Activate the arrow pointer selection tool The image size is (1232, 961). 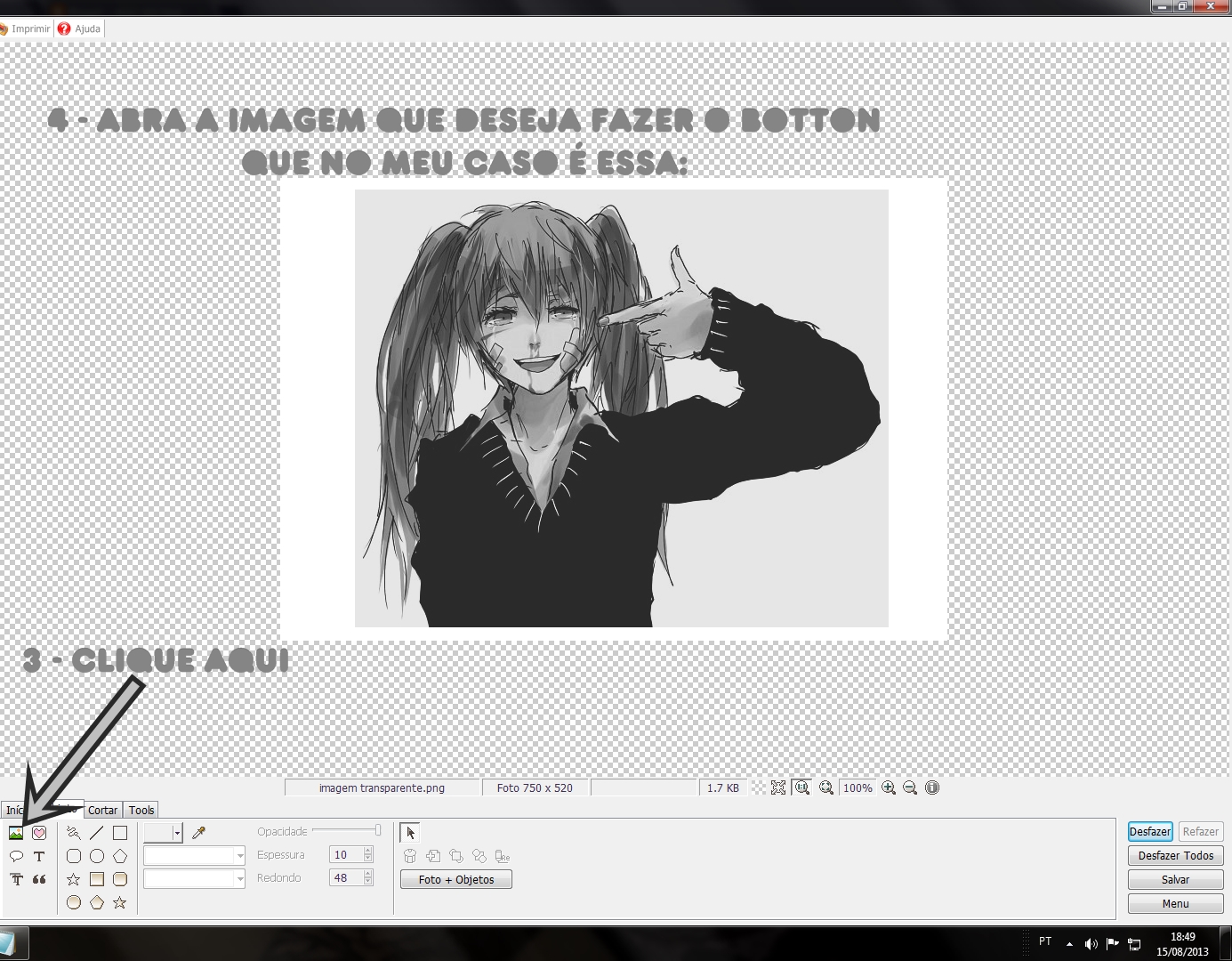(x=410, y=833)
